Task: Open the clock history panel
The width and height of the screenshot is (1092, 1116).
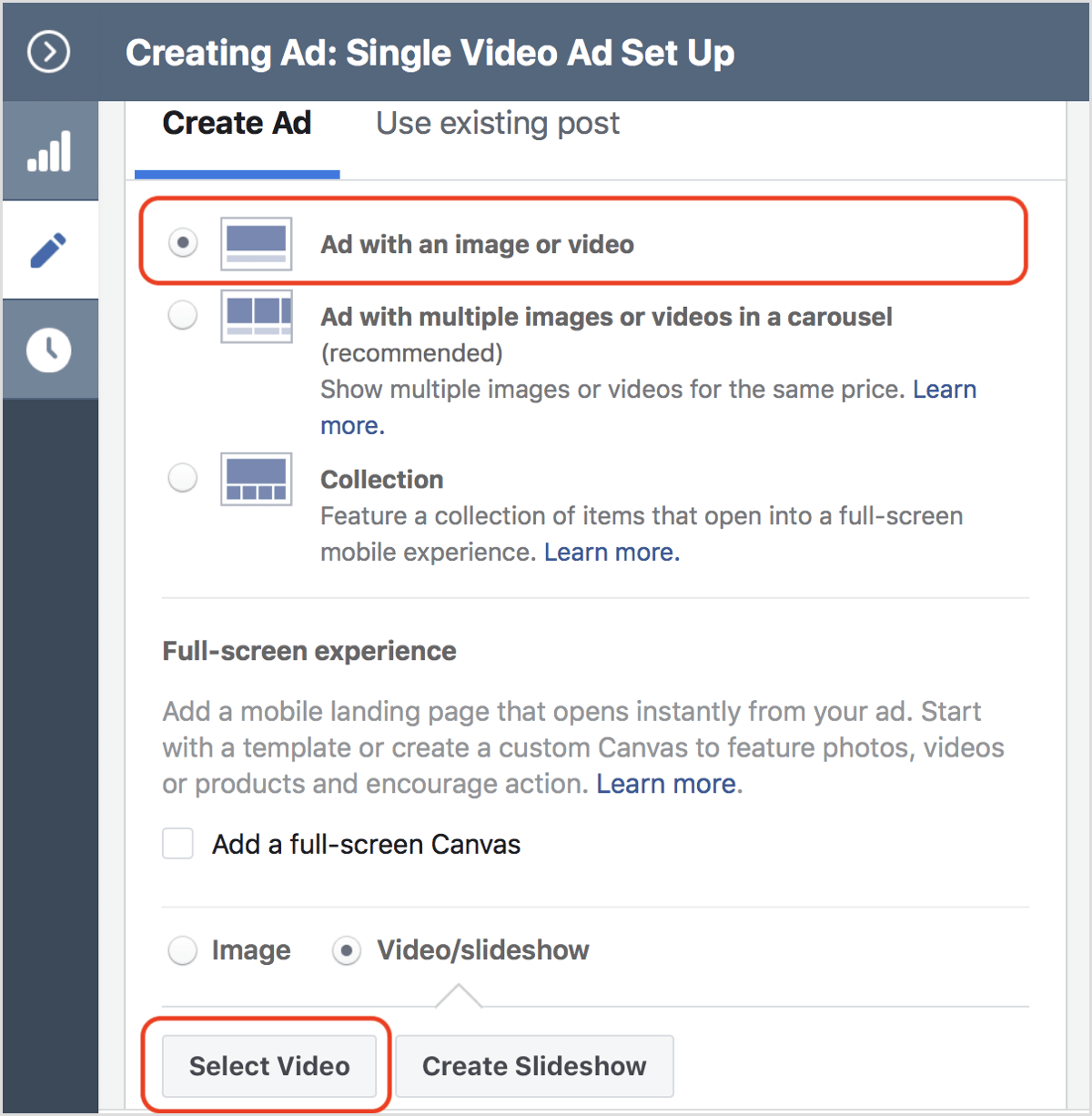Action: pos(49,350)
